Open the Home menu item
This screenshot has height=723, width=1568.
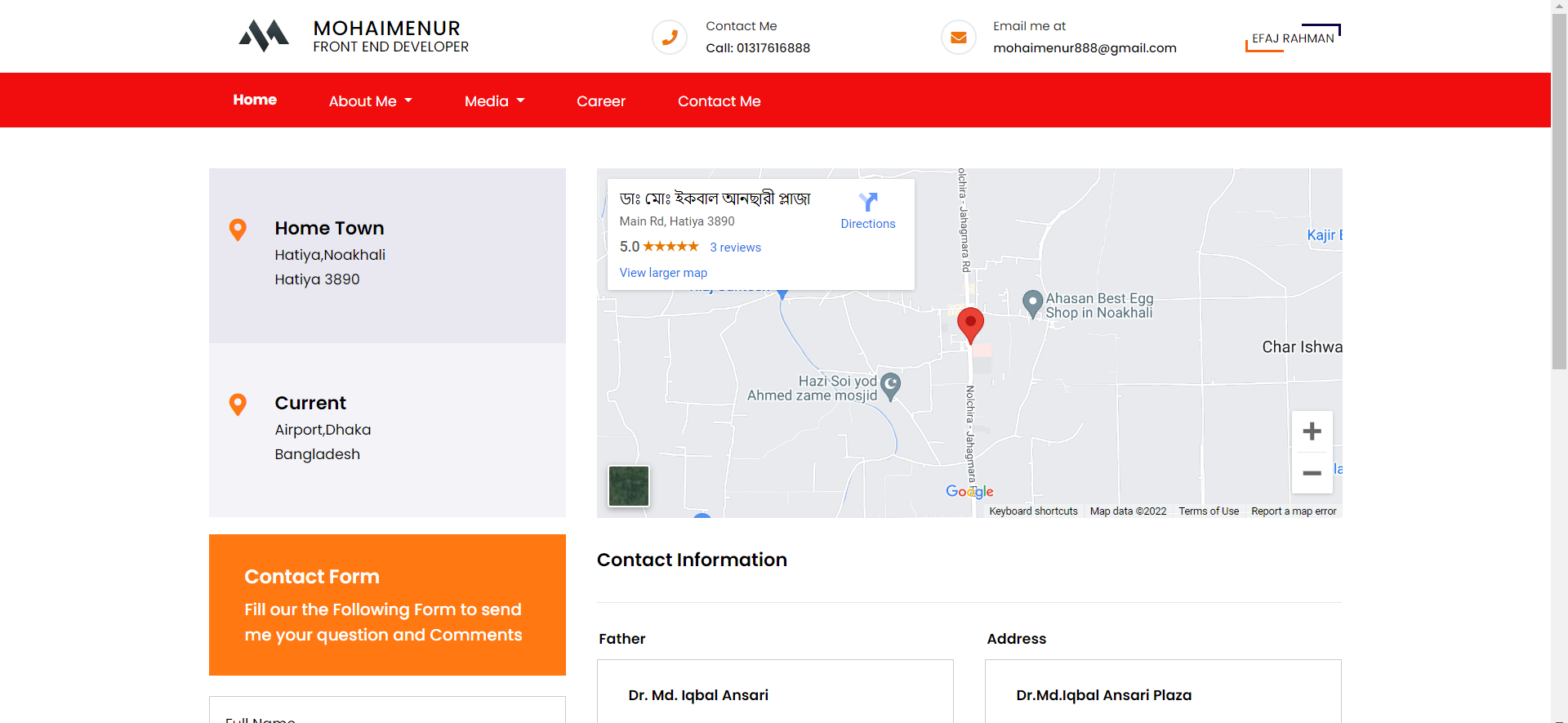(x=255, y=100)
